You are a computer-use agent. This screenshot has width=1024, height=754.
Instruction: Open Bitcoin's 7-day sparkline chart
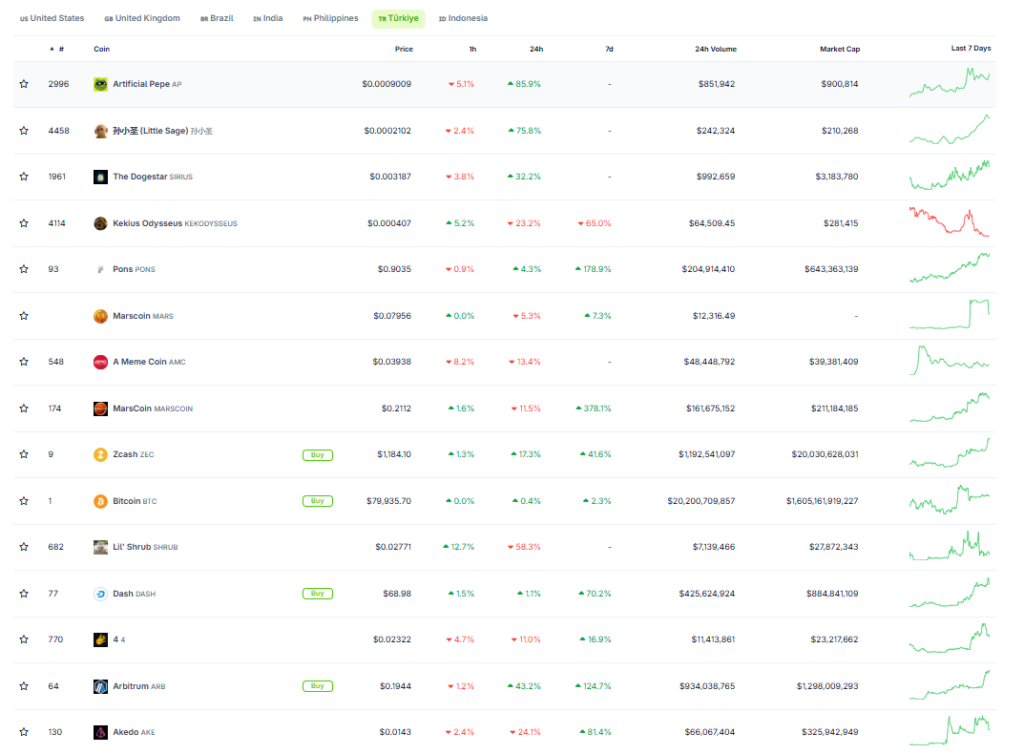click(x=950, y=500)
